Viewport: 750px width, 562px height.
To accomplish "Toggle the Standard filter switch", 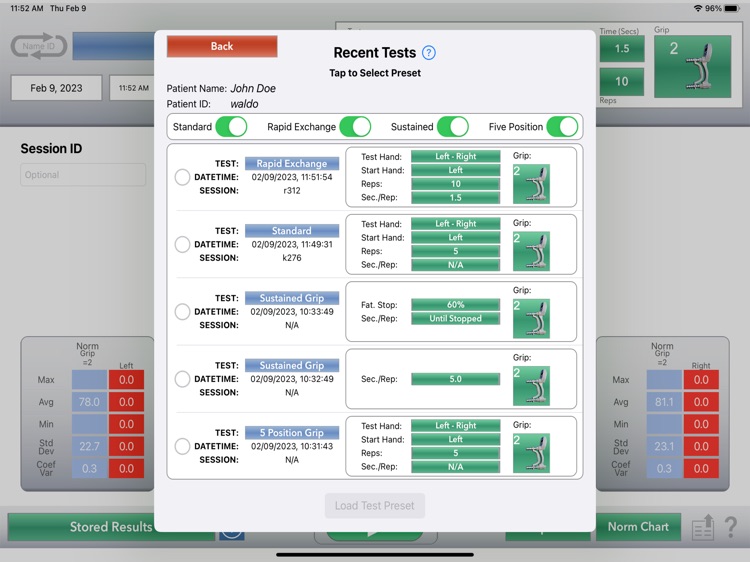I will click(231, 127).
